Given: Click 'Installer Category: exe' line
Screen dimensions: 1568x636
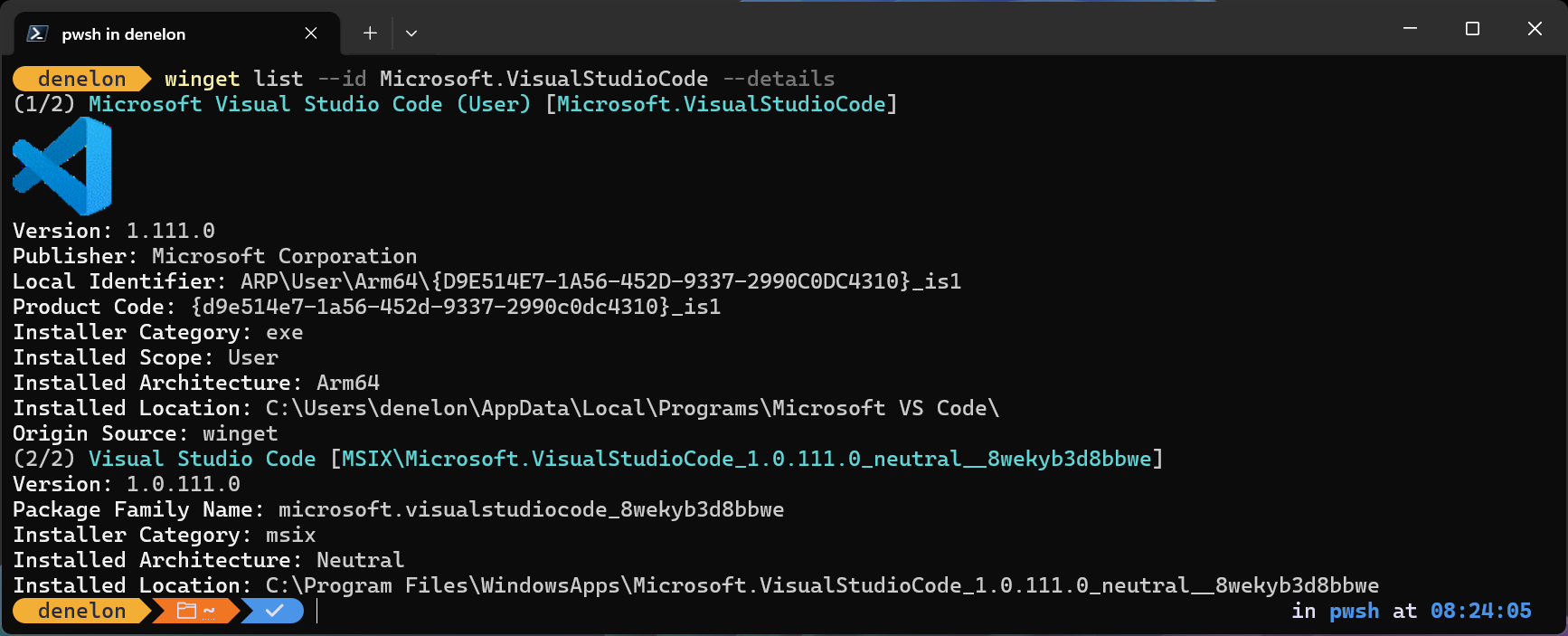Looking at the screenshot, I should pos(158,332).
